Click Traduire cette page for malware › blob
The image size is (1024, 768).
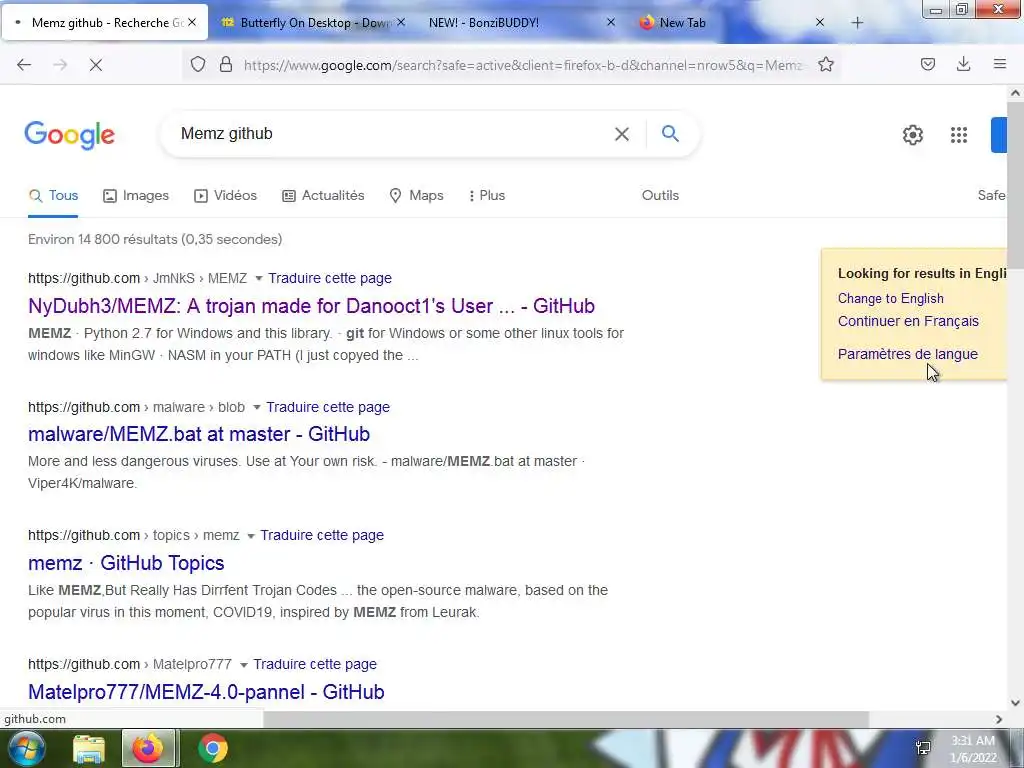[x=328, y=407]
